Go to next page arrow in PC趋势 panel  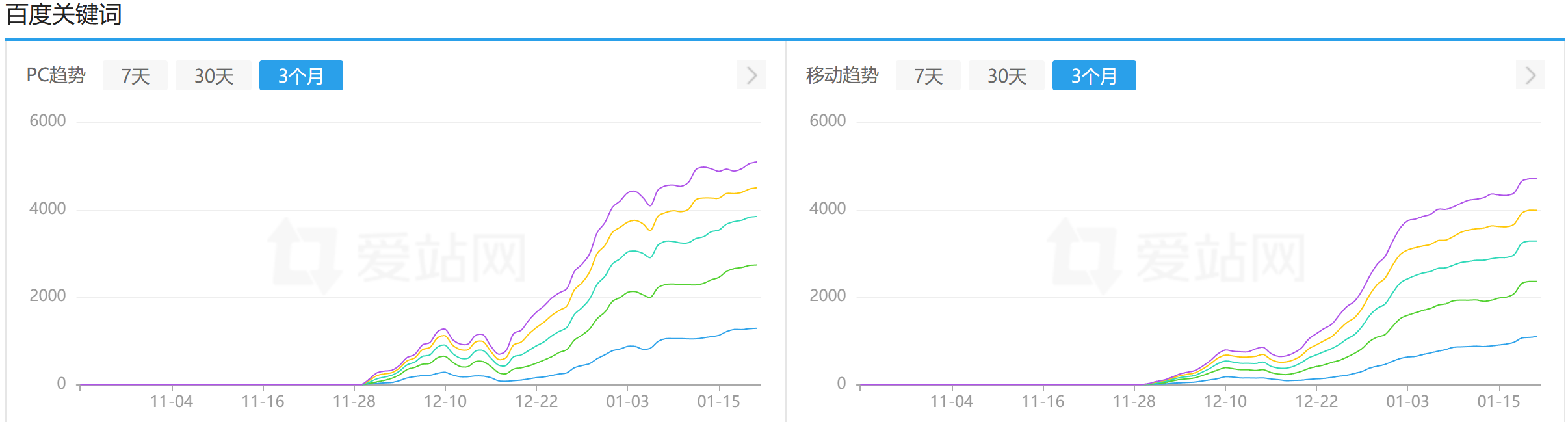pyautogui.click(x=751, y=75)
